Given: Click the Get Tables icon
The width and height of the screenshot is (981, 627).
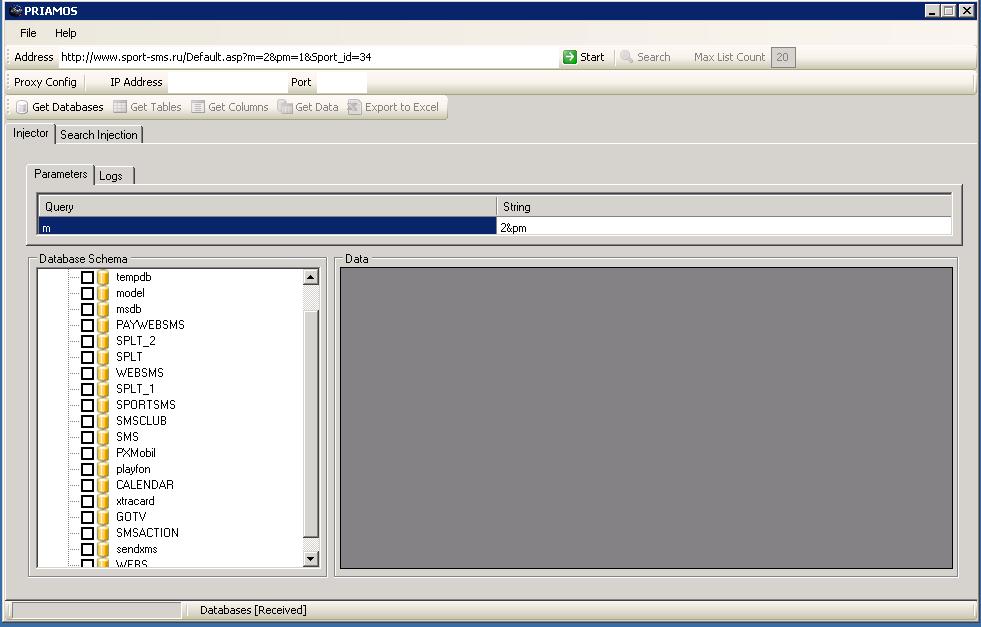Looking at the screenshot, I should point(119,107).
